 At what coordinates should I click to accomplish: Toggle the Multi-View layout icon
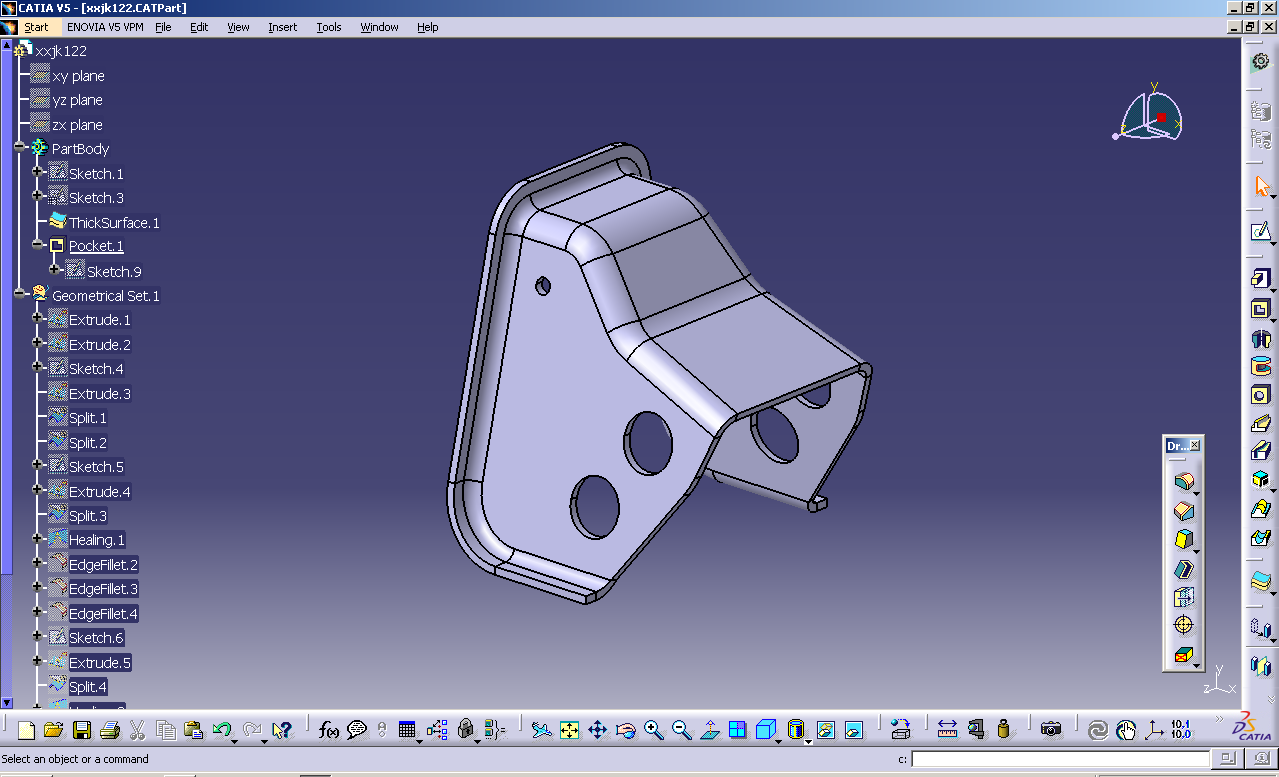[x=737, y=731]
